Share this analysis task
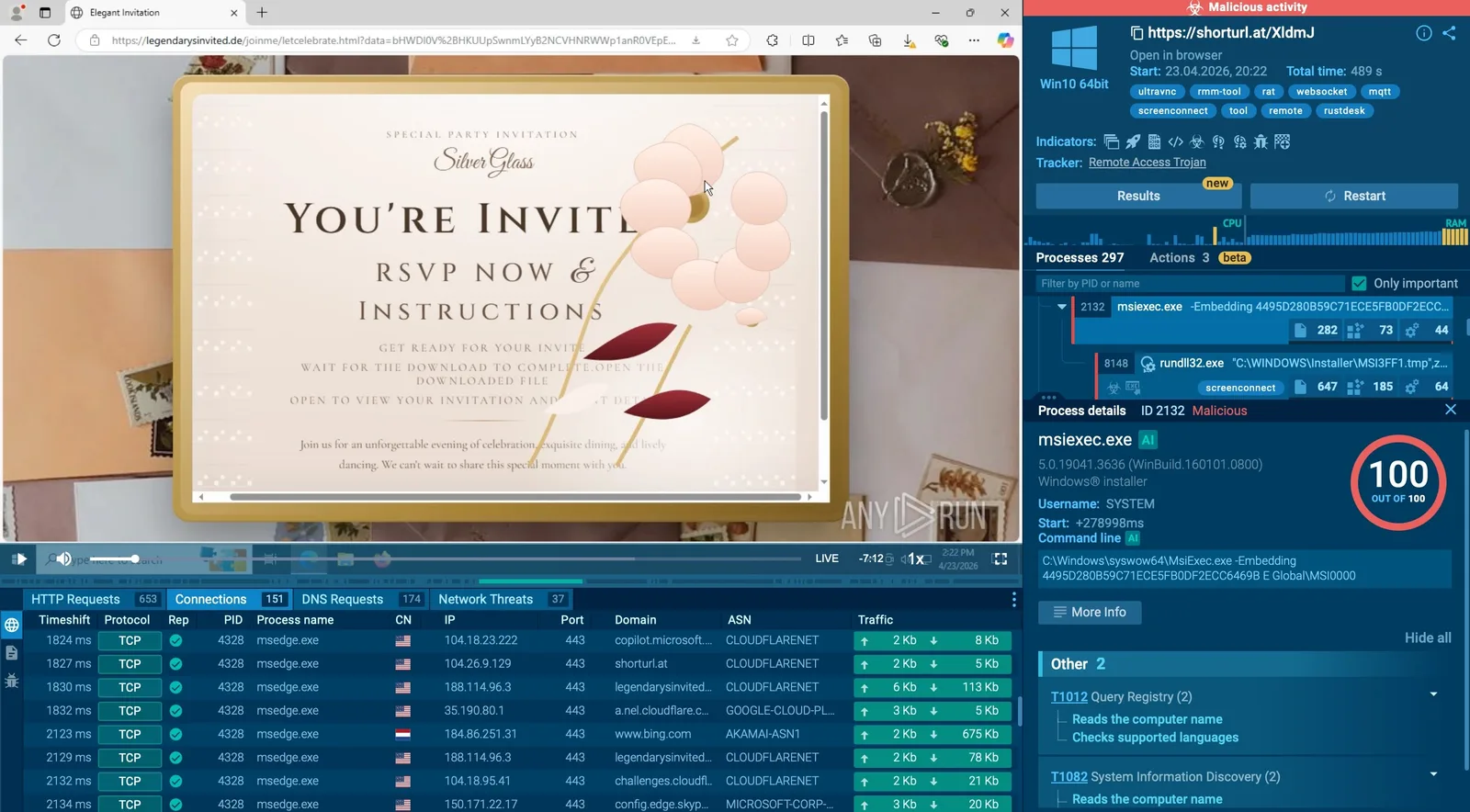Viewport: 1470px width, 812px height. pyautogui.click(x=1449, y=33)
